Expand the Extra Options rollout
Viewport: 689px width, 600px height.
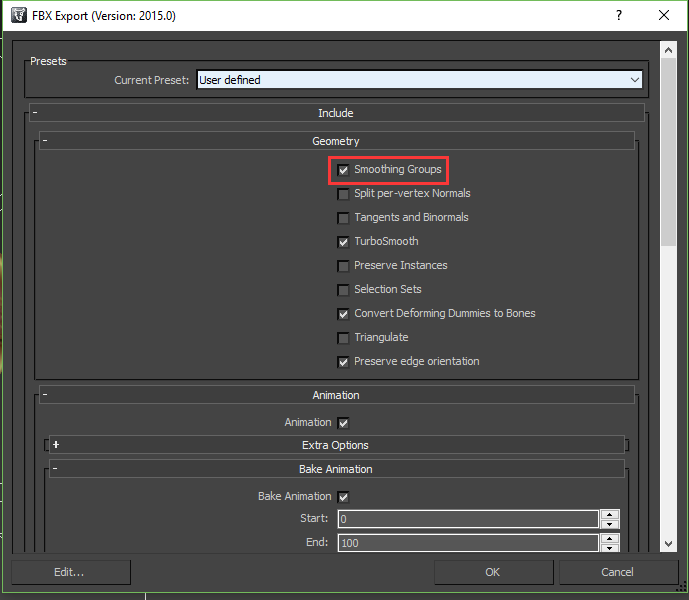[x=337, y=445]
